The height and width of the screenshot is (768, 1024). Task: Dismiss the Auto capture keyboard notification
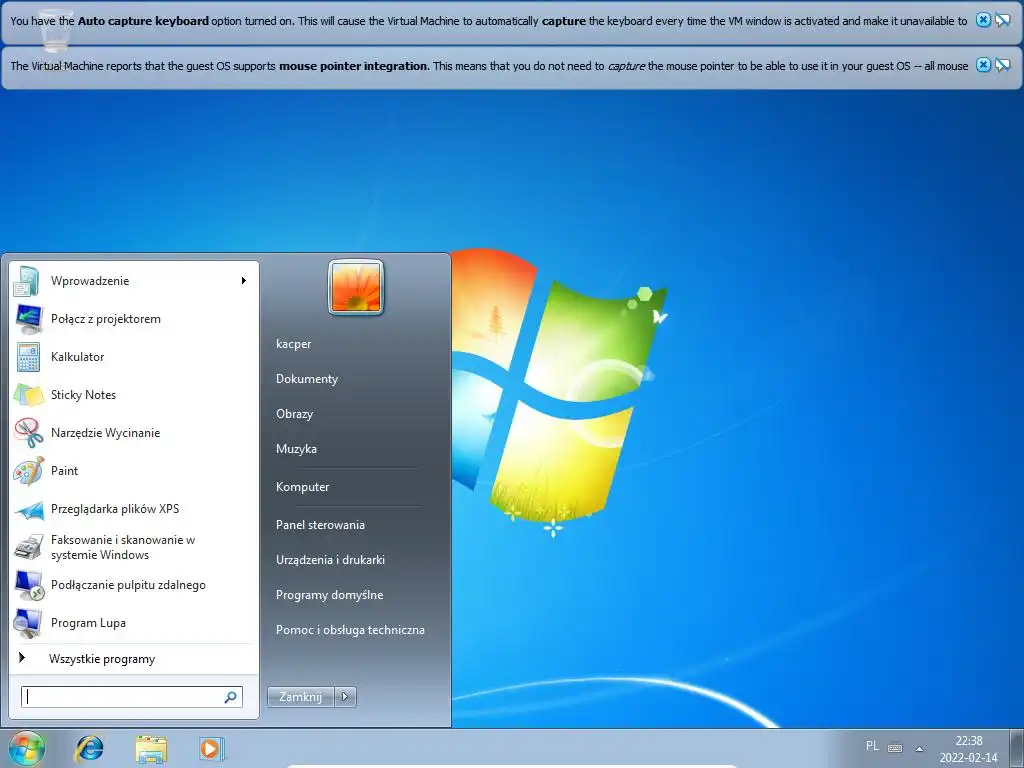[x=983, y=20]
